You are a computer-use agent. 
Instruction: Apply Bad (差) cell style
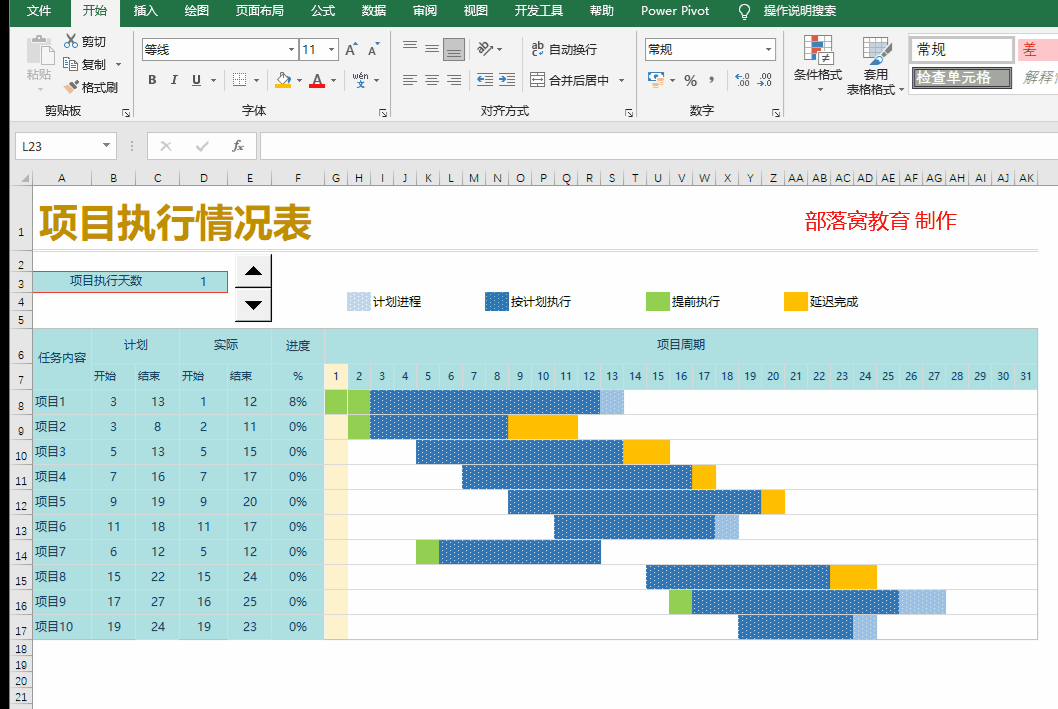1038,49
